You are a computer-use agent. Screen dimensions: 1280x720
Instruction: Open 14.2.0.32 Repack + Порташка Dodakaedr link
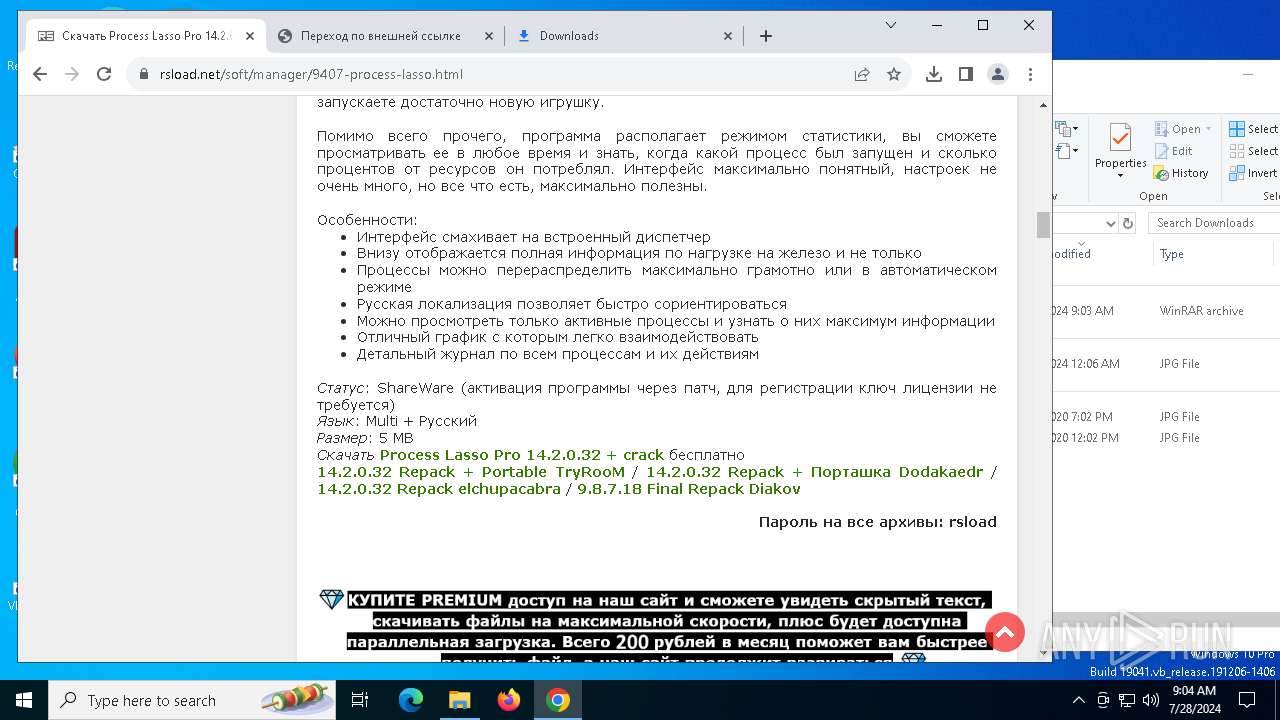(814, 472)
